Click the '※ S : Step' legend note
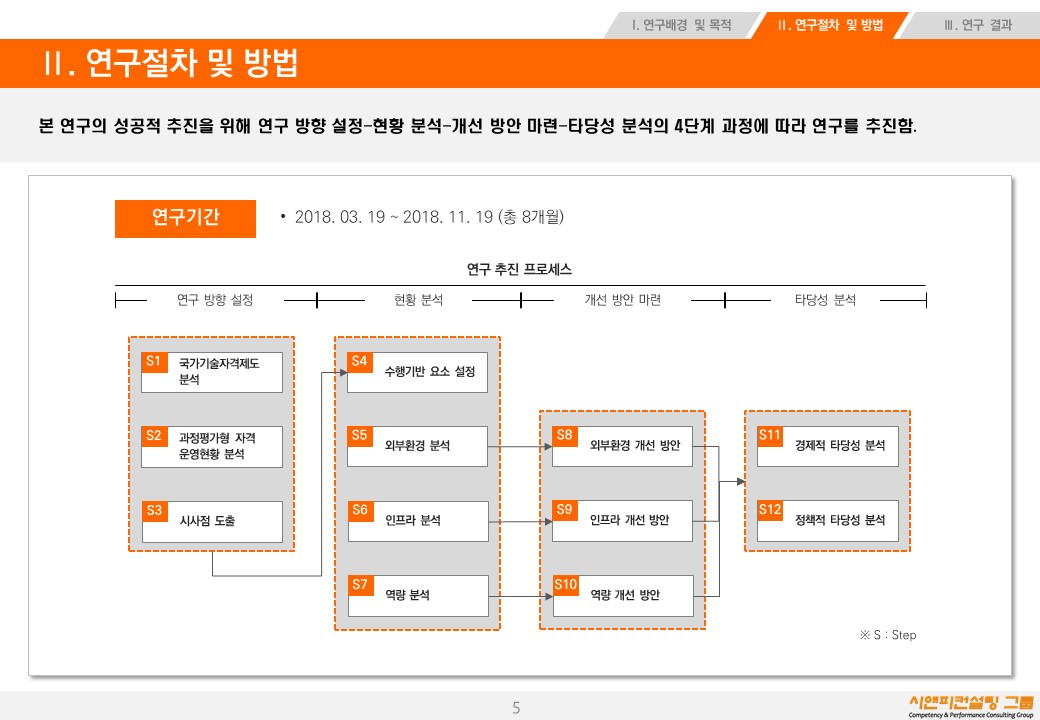 click(887, 635)
